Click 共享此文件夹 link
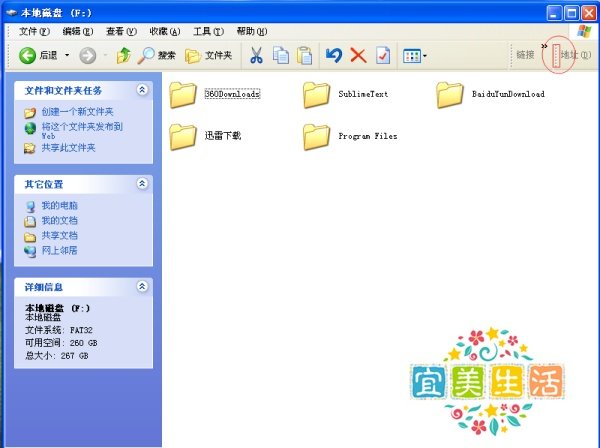Viewport: 600px width, 448px height. point(68,148)
